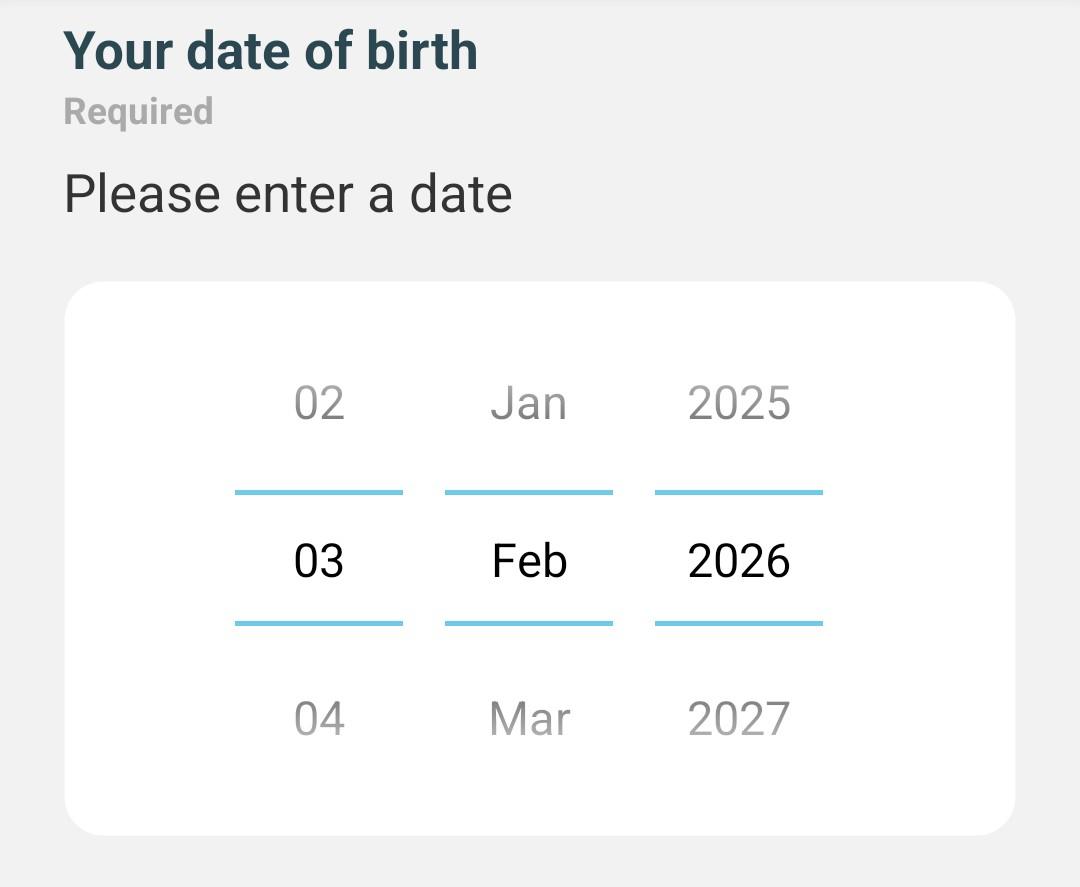Click the blue divider above 2026
This screenshot has height=887, width=1080.
tap(739, 492)
